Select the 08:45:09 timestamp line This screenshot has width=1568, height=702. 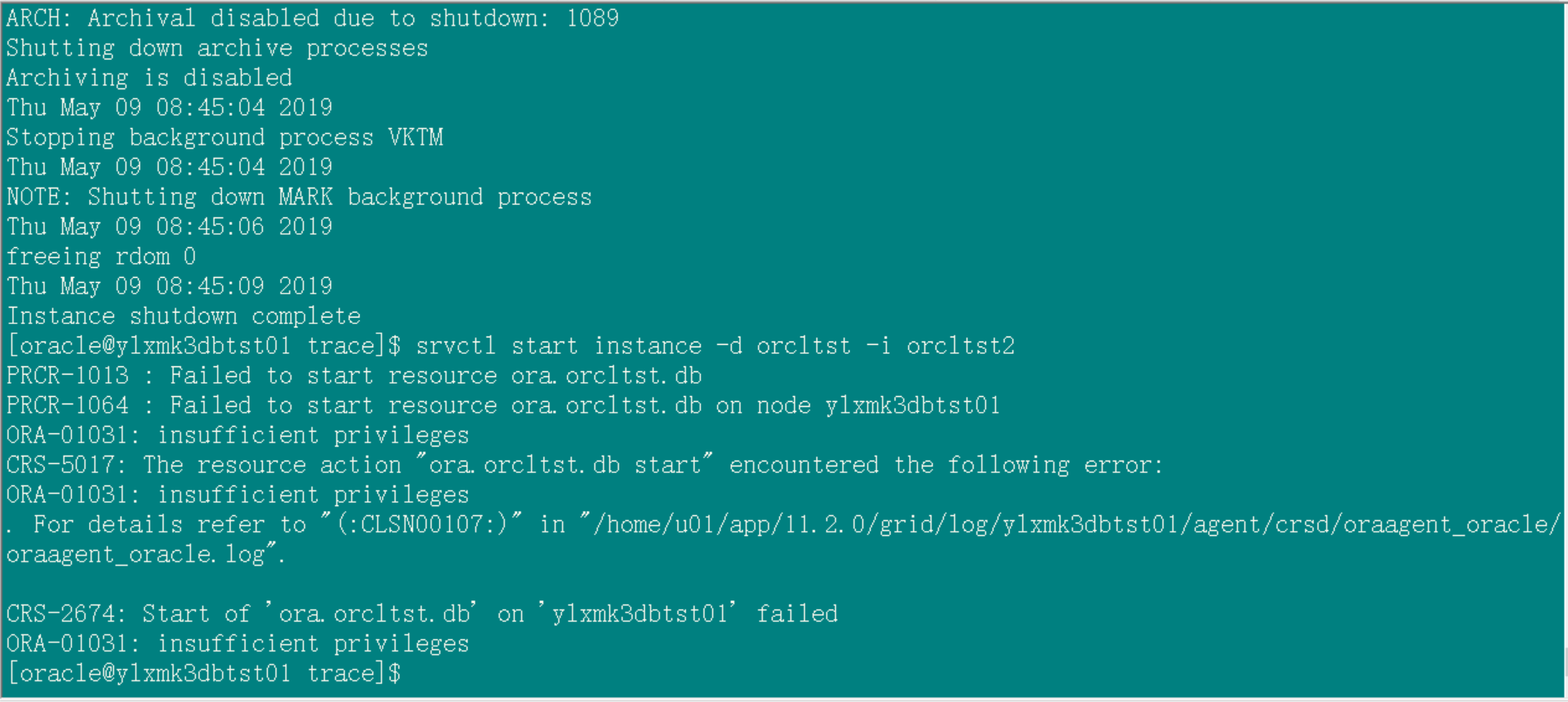pos(170,286)
